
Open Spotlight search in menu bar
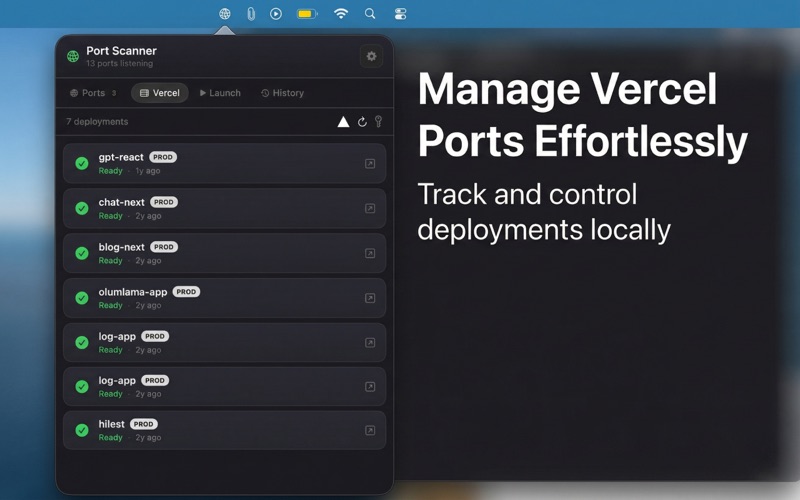pyautogui.click(x=370, y=14)
